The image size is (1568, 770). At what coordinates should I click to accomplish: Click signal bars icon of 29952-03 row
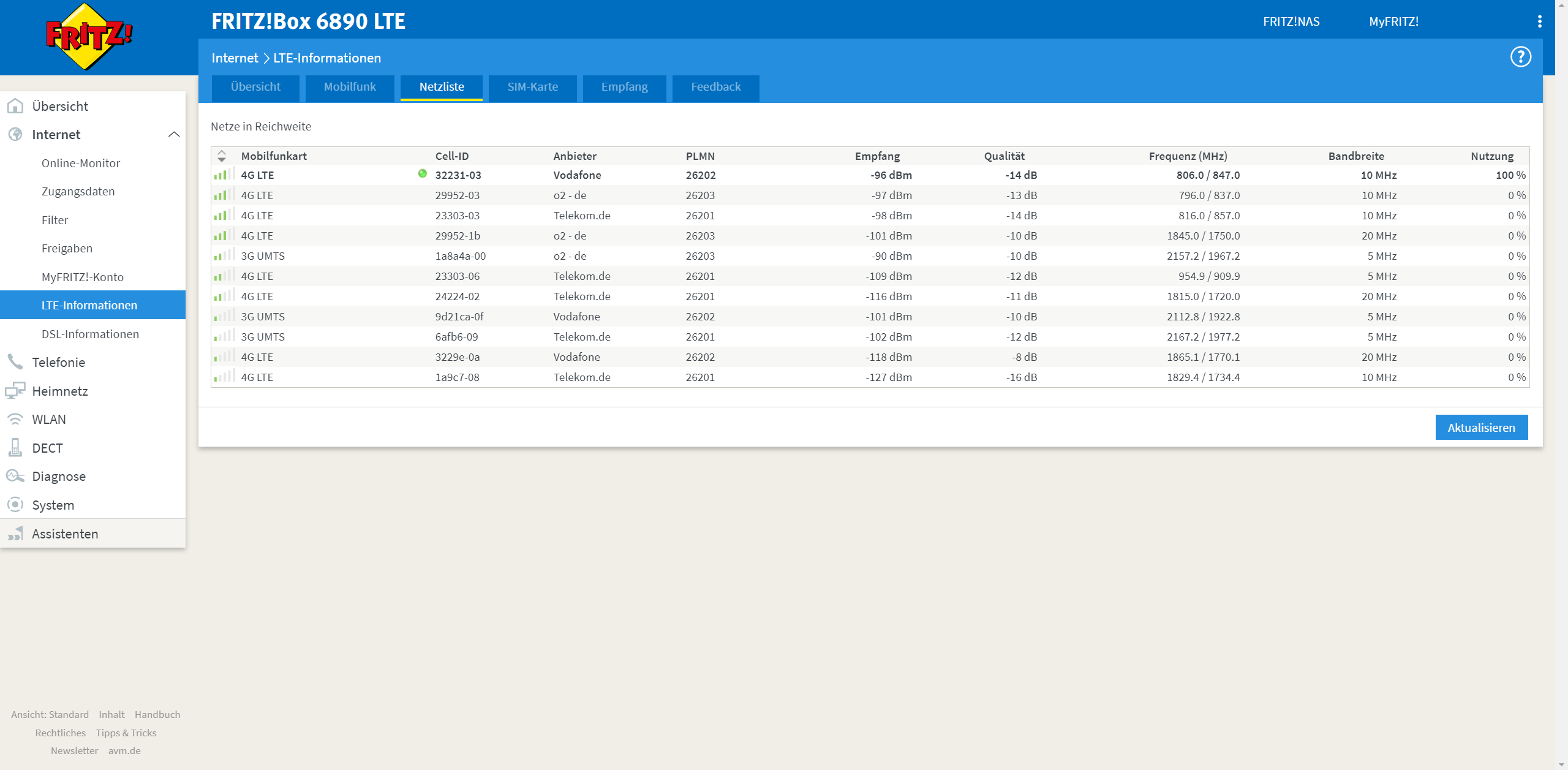(x=224, y=194)
